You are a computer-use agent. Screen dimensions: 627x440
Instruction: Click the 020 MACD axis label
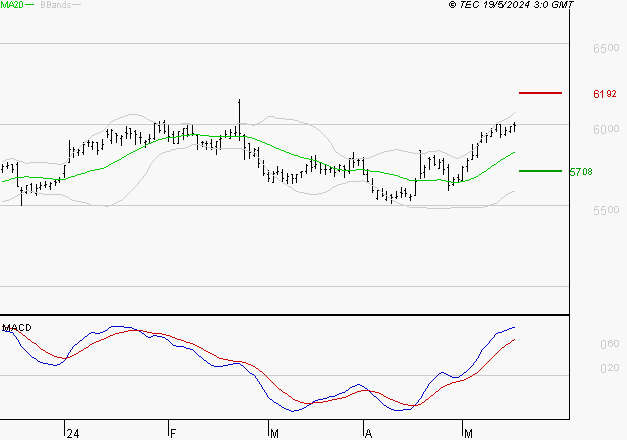coord(609,368)
